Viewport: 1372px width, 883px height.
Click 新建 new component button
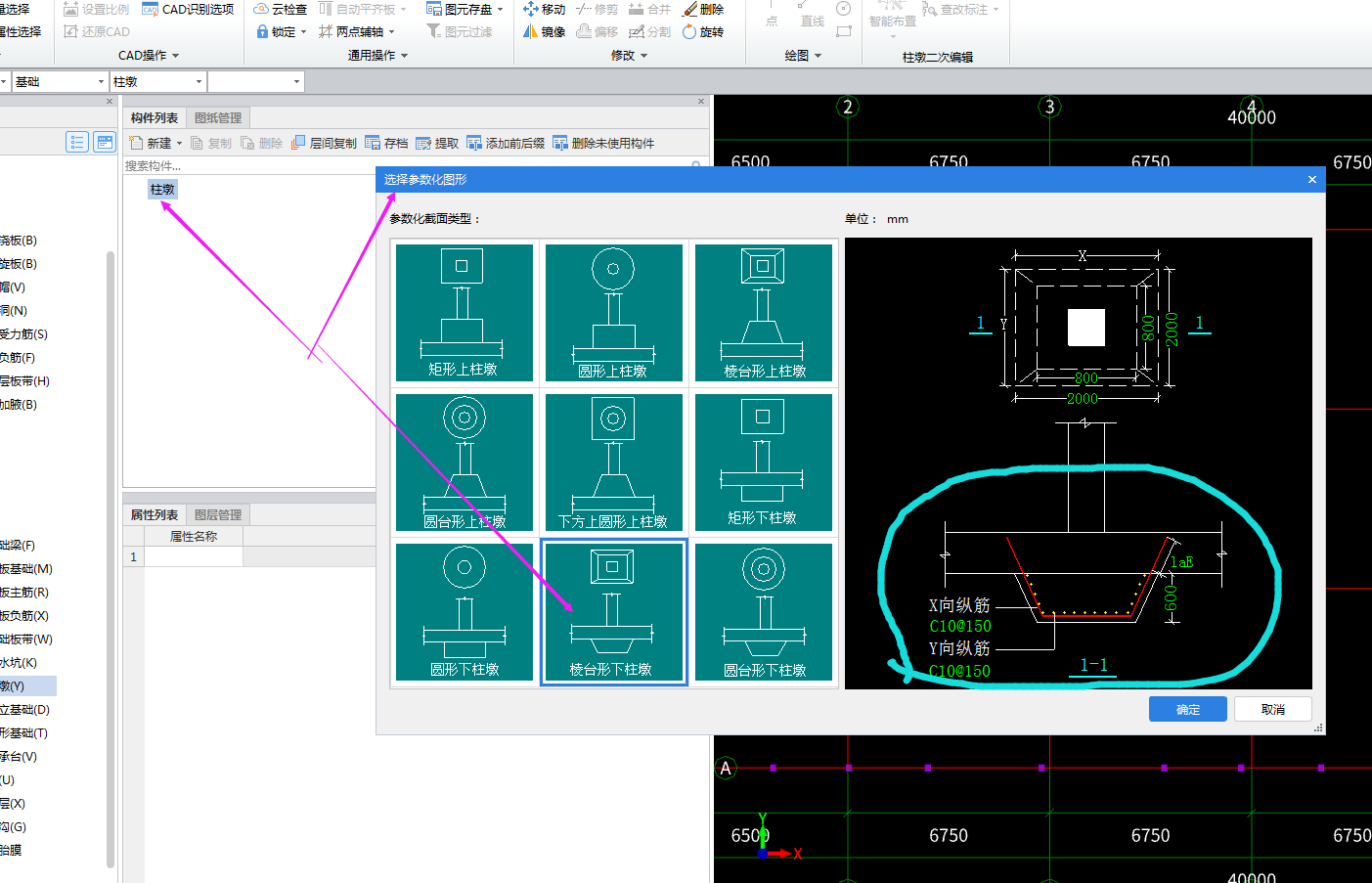click(151, 143)
